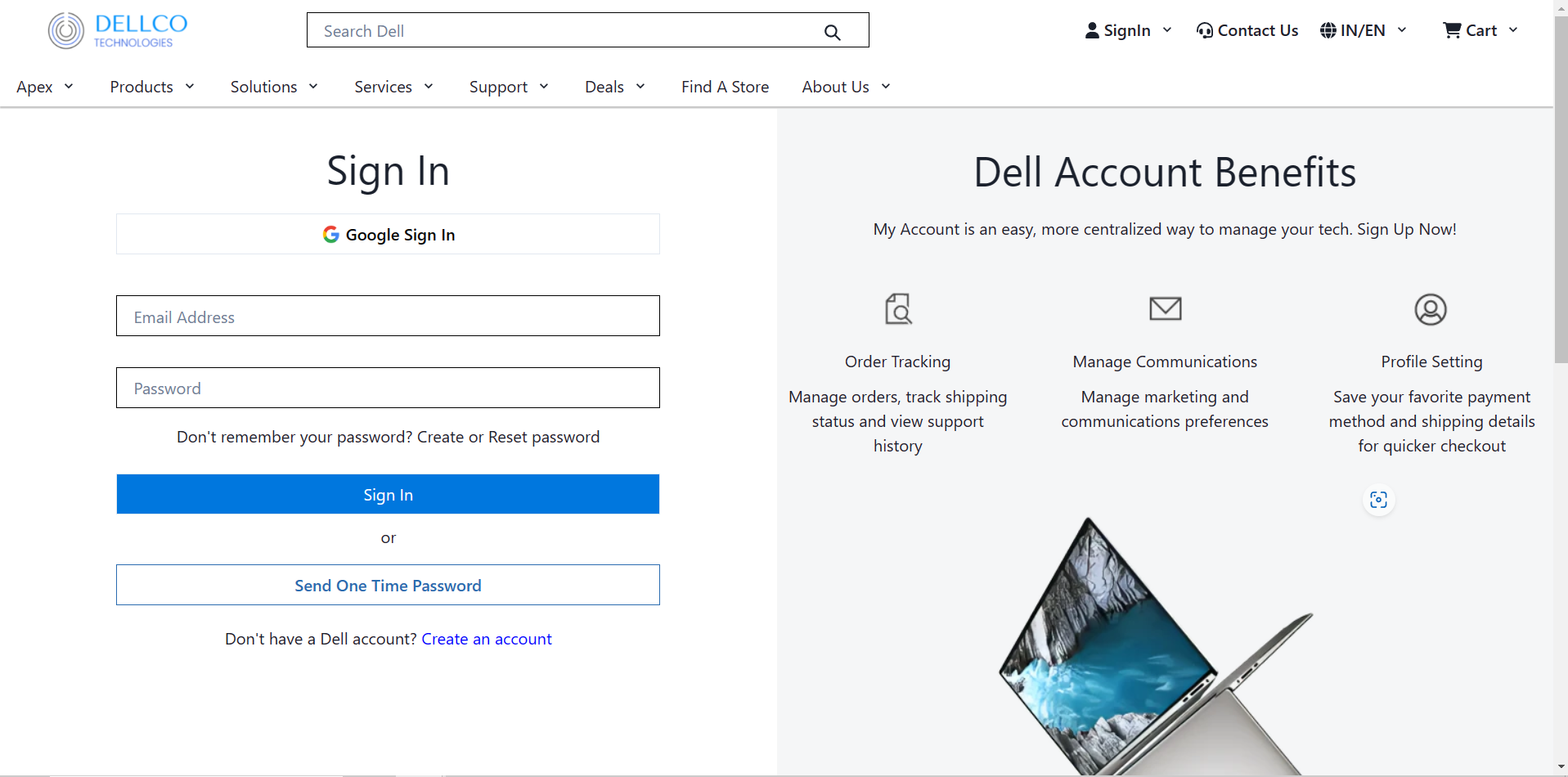
Task: Click the shopping cart icon
Action: [1452, 30]
